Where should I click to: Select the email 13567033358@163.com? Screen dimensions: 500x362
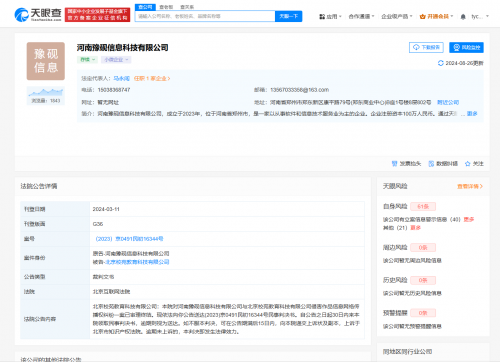point(299,90)
